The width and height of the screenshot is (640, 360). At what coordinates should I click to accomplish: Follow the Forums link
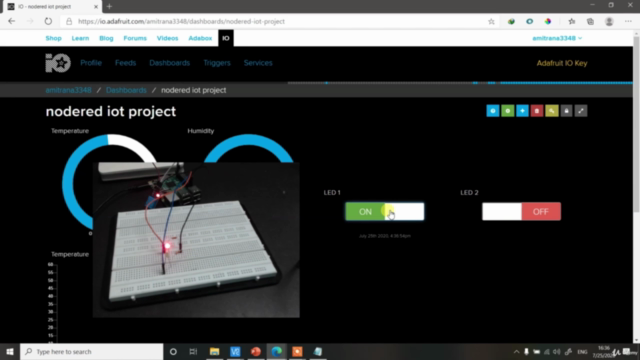pyautogui.click(x=135, y=38)
